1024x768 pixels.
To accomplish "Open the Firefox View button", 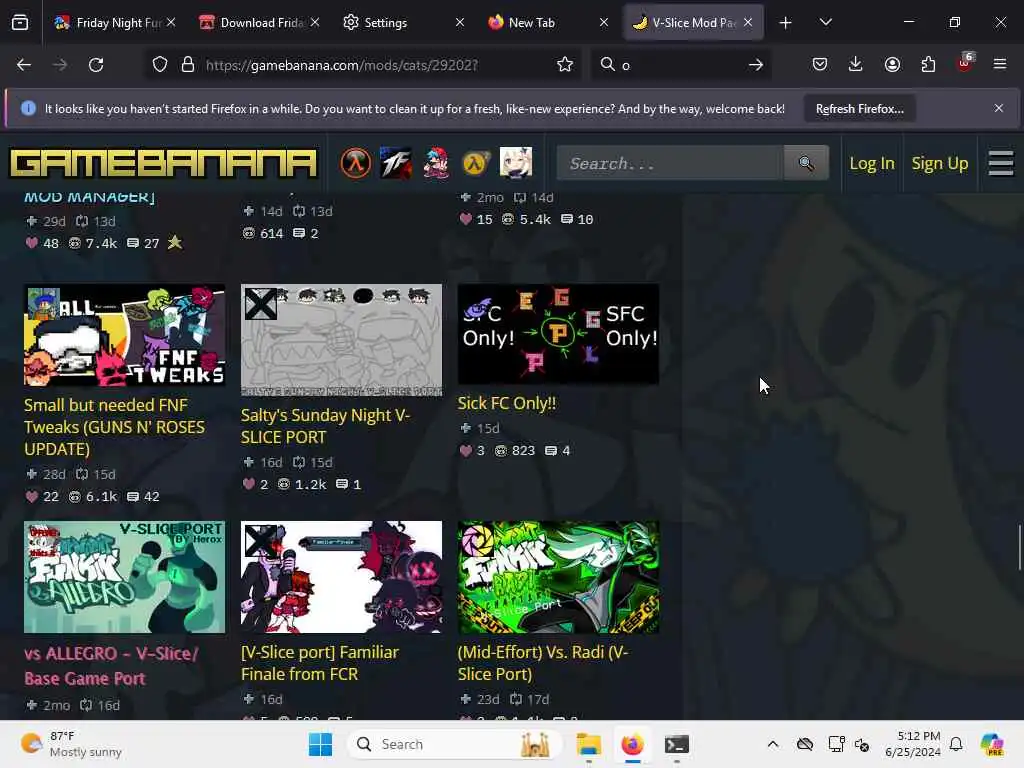I will (20, 23).
